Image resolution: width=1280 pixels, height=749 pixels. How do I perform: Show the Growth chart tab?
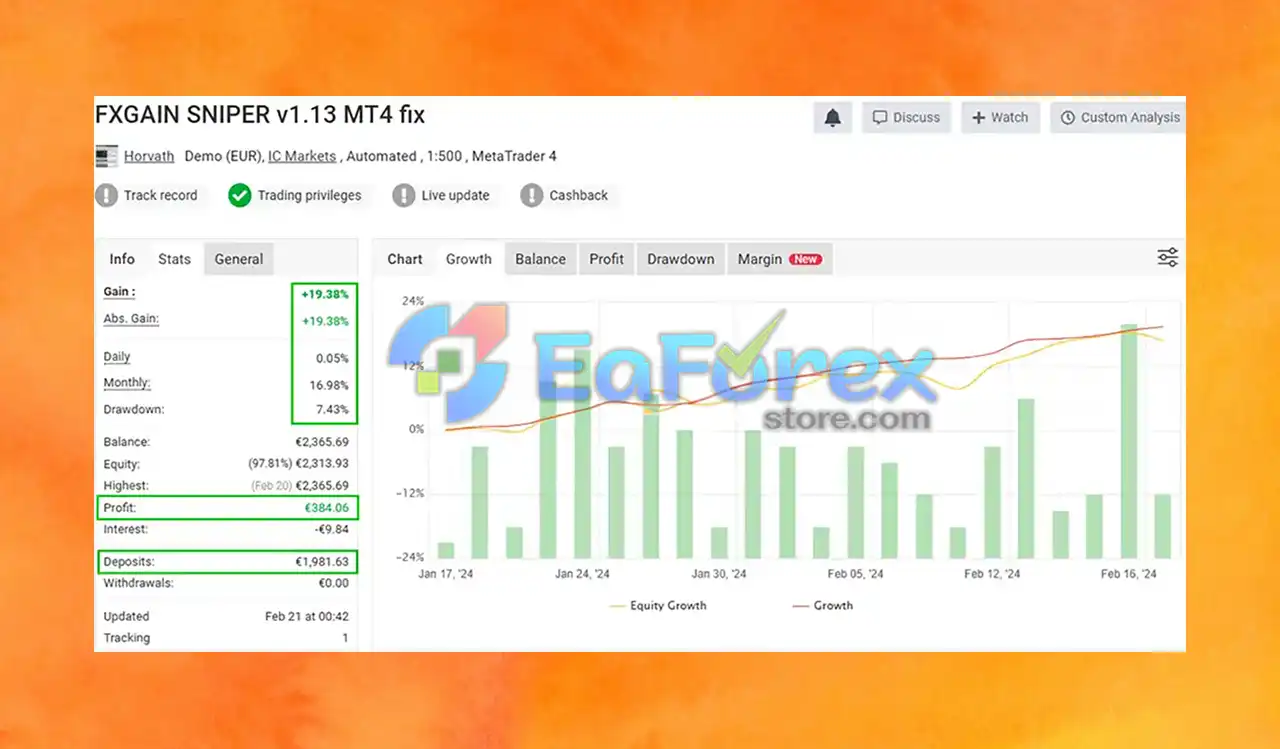(x=469, y=259)
